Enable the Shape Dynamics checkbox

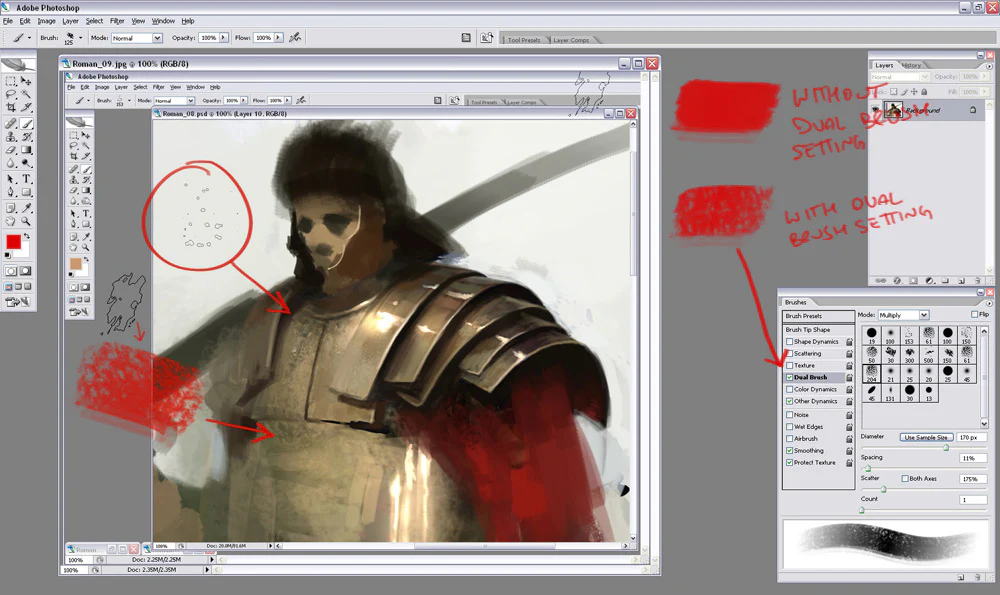point(790,342)
